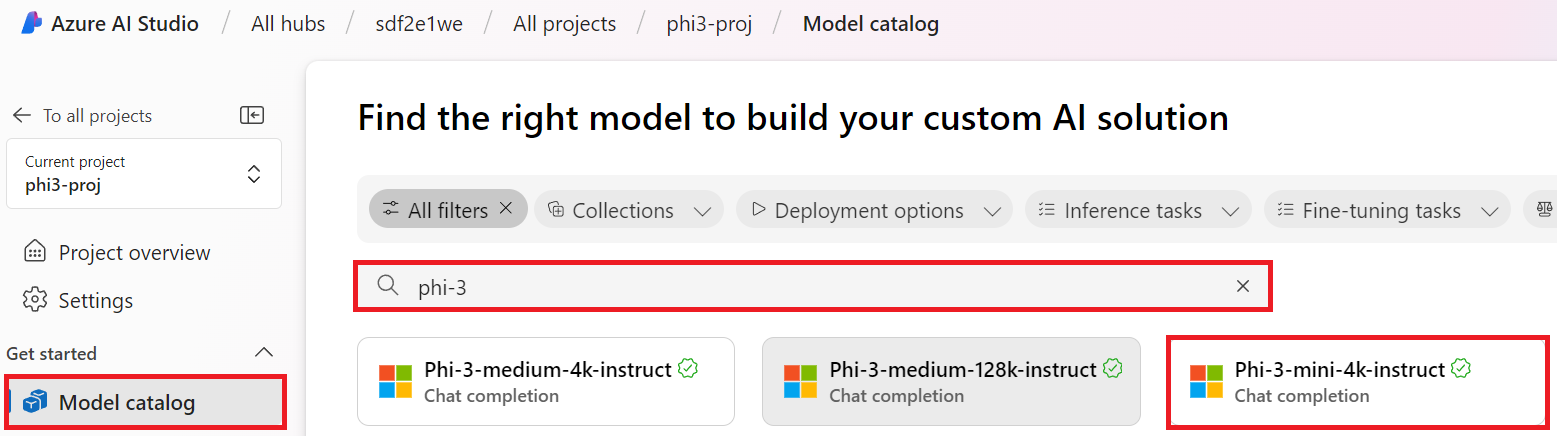
Task: Click the All filters button
Action: click(448, 210)
